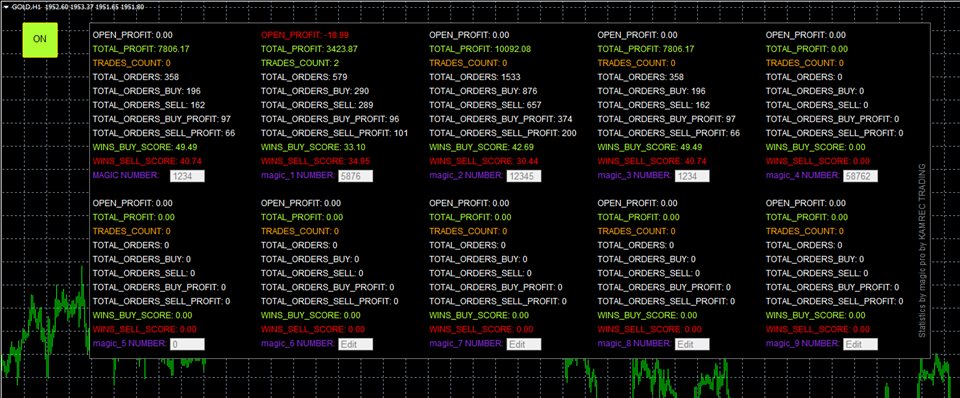This screenshot has height=398, width=960.
Task: Select the magic_4 NUMBER: label text
Action: tap(803, 176)
